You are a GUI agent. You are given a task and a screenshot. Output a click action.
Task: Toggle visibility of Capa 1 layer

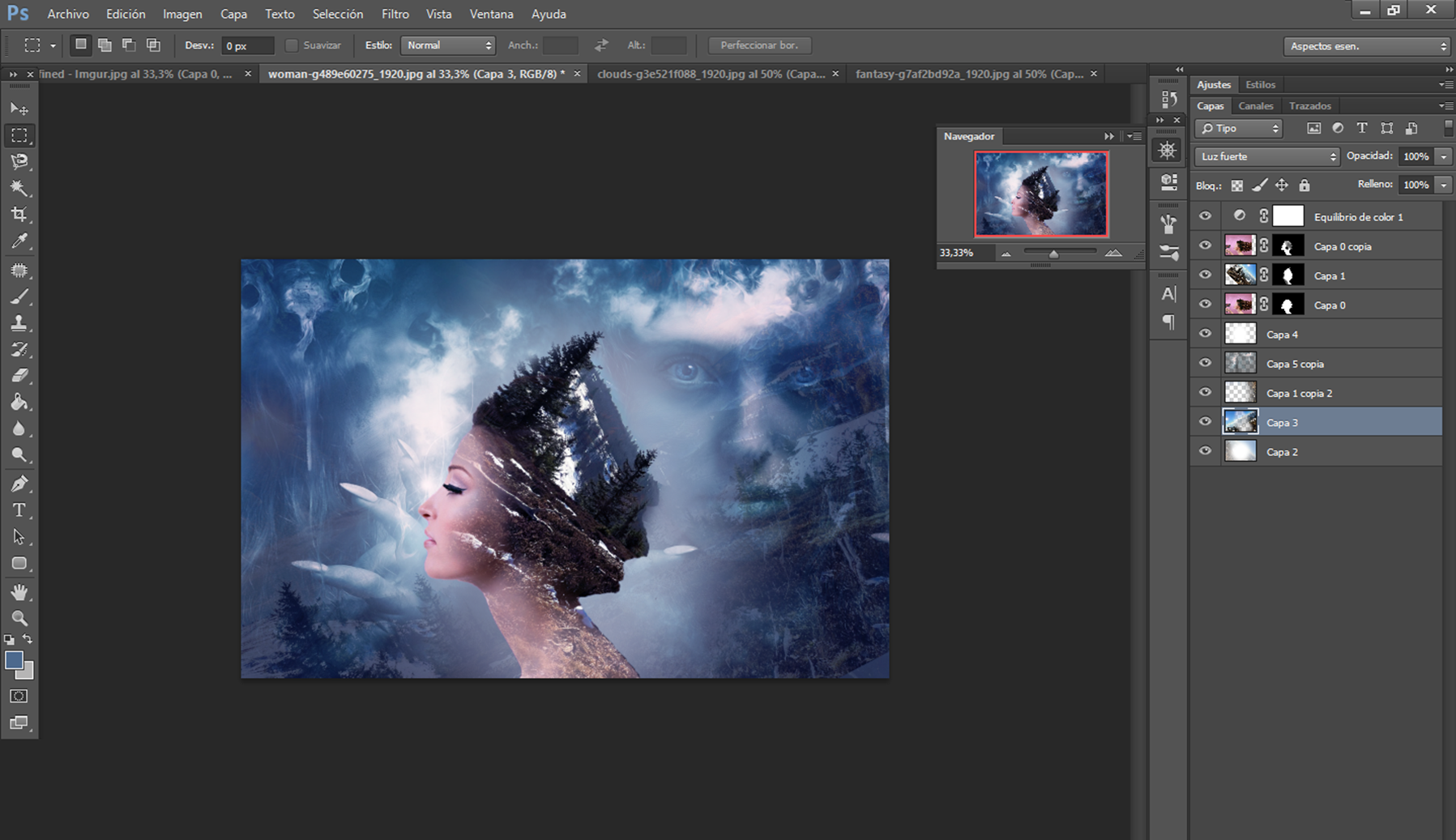click(x=1206, y=275)
